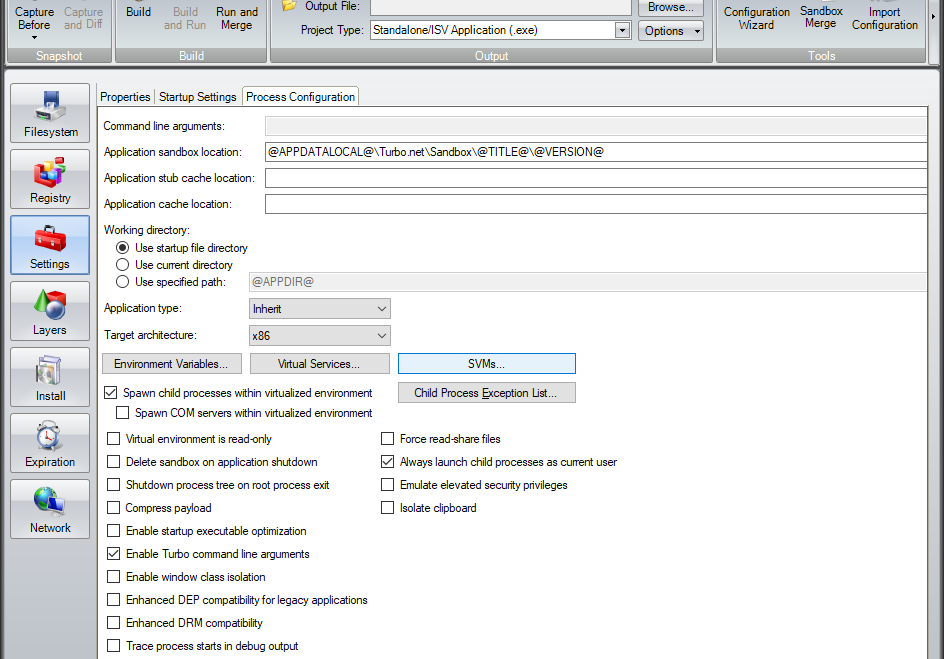Screen dimensions: 944x659
Task: Click Command line arguments field
Action: point(596,126)
